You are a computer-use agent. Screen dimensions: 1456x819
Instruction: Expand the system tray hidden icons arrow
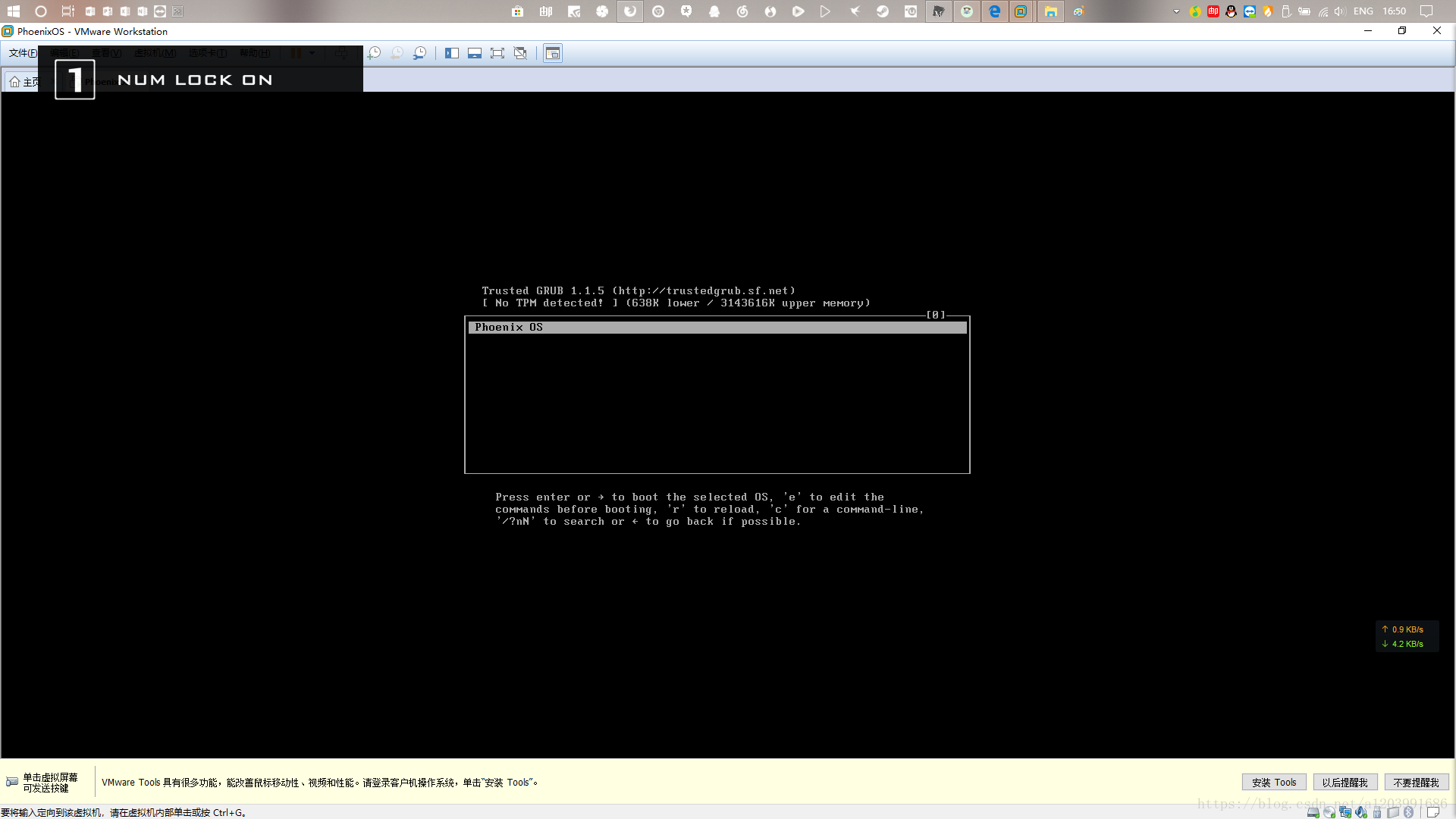click(x=1176, y=11)
